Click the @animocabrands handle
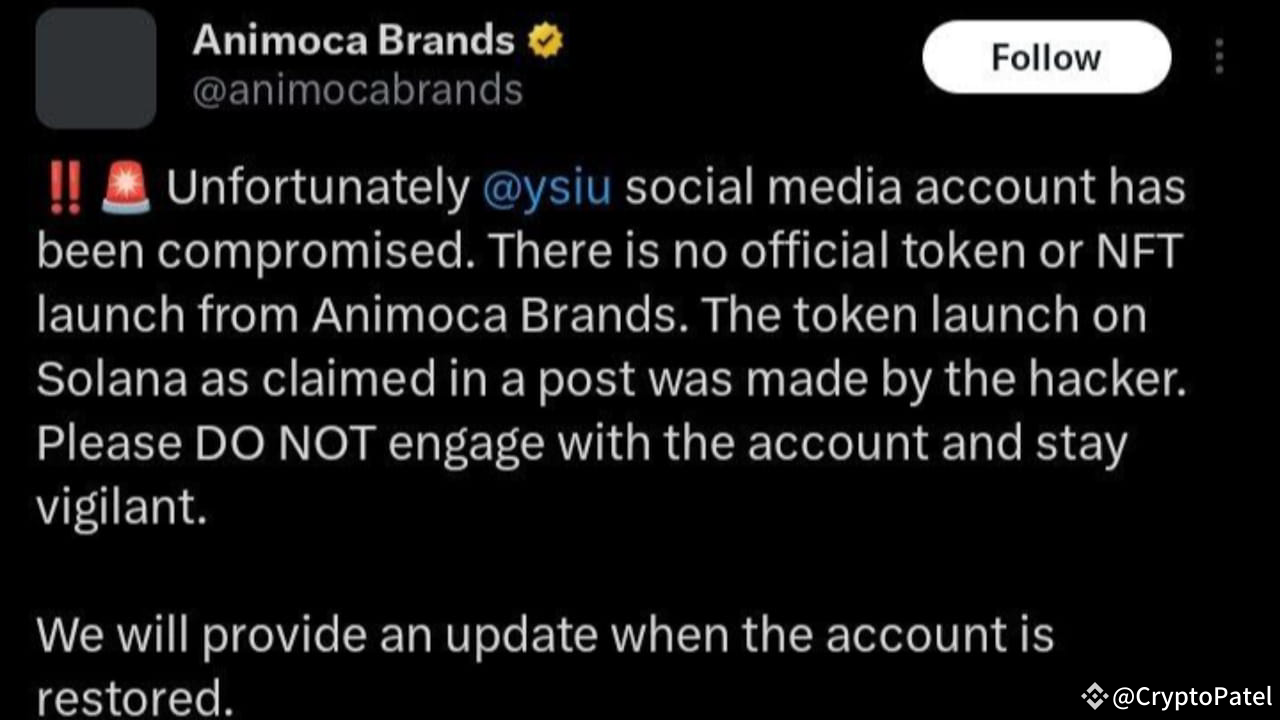The height and width of the screenshot is (720, 1280). point(357,90)
